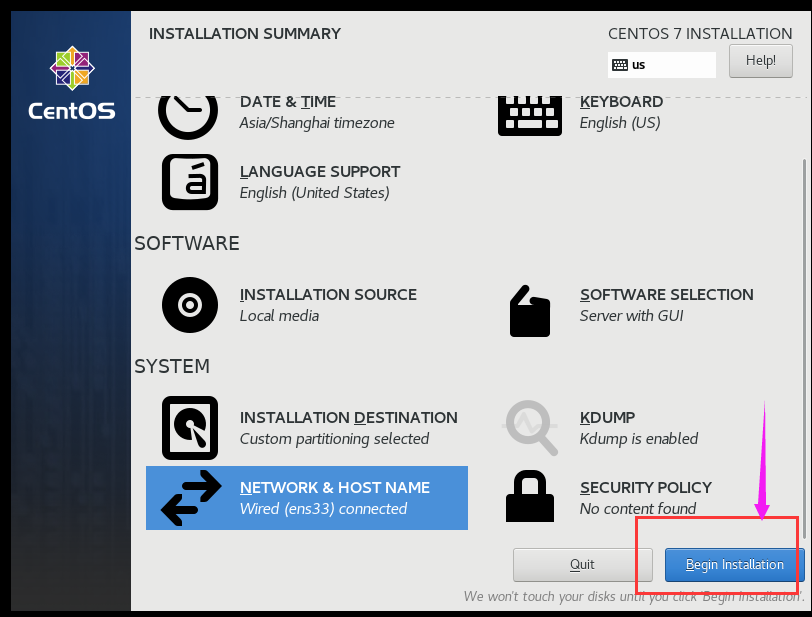Click the 'English (United States)' text
Image resolution: width=812 pixels, height=617 pixels.
point(314,193)
